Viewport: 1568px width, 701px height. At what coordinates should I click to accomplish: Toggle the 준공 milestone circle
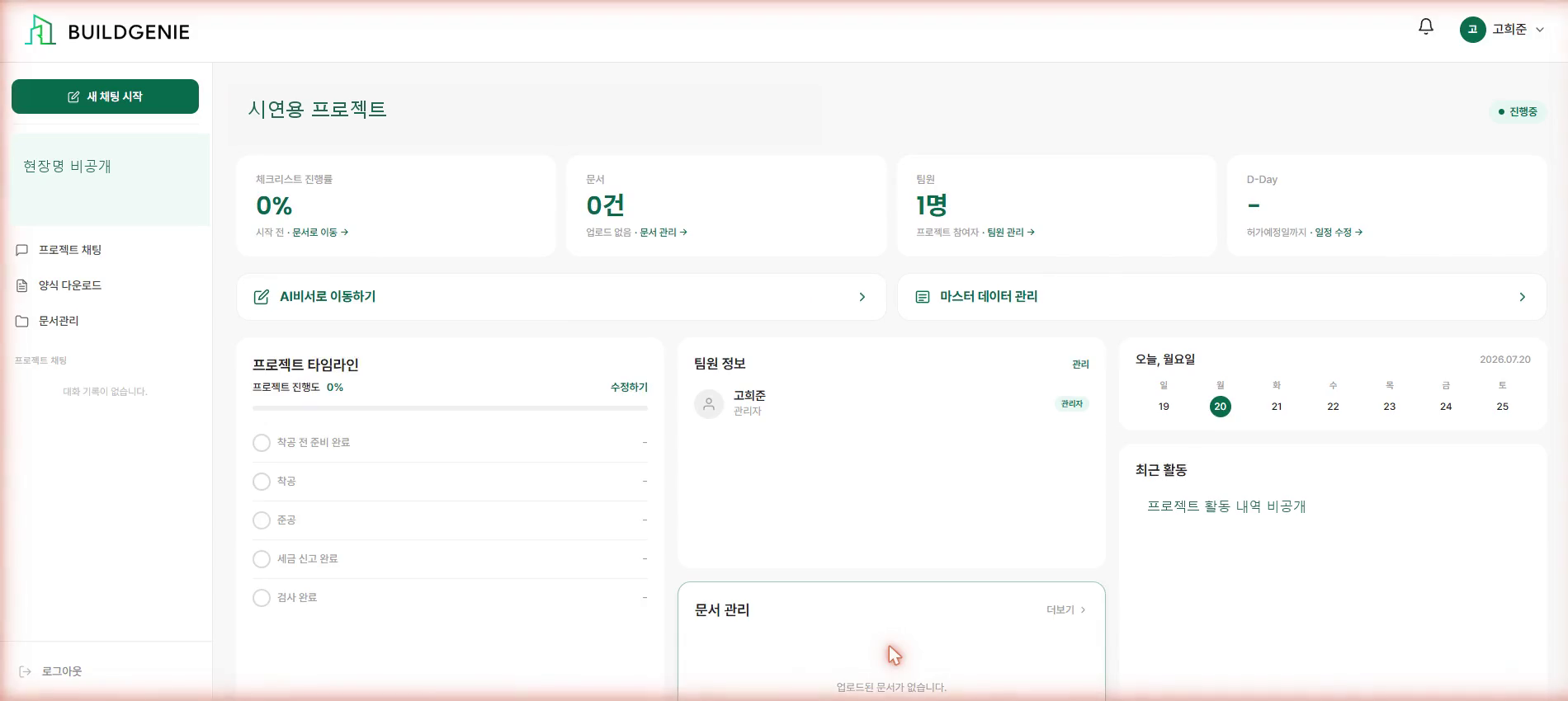262,520
